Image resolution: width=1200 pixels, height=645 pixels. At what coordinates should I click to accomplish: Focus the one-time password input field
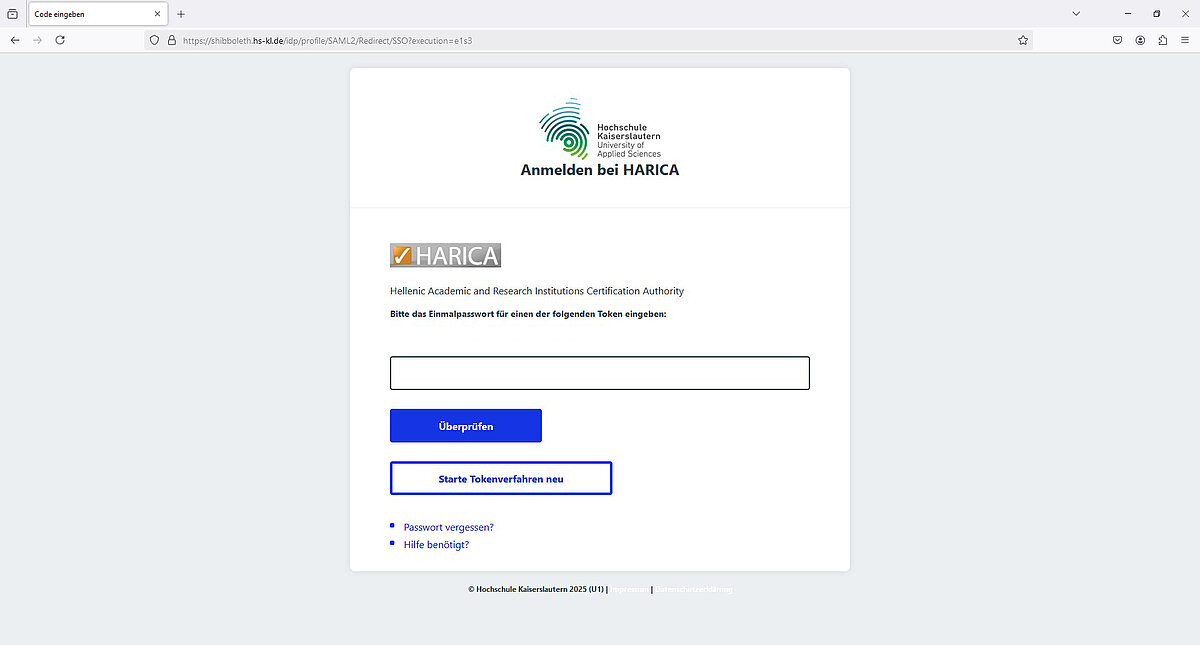600,373
